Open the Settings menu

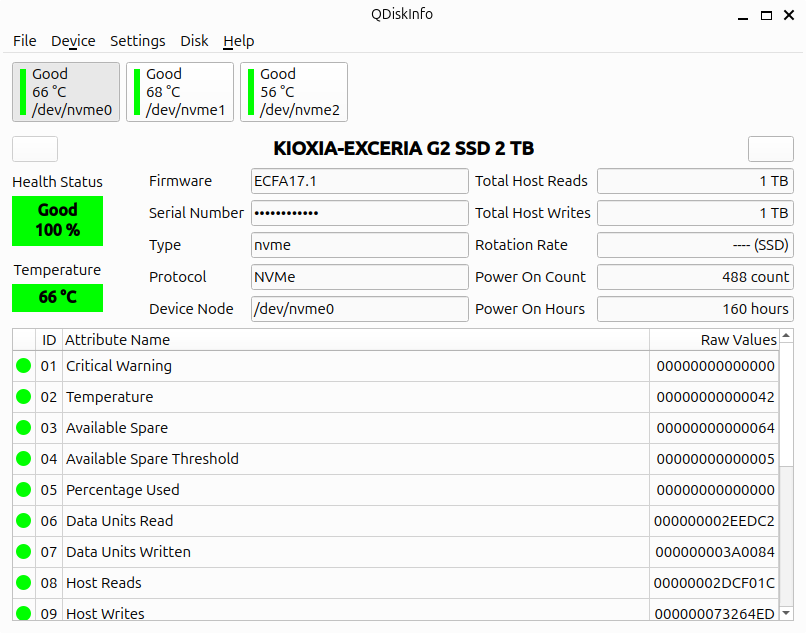click(x=137, y=41)
